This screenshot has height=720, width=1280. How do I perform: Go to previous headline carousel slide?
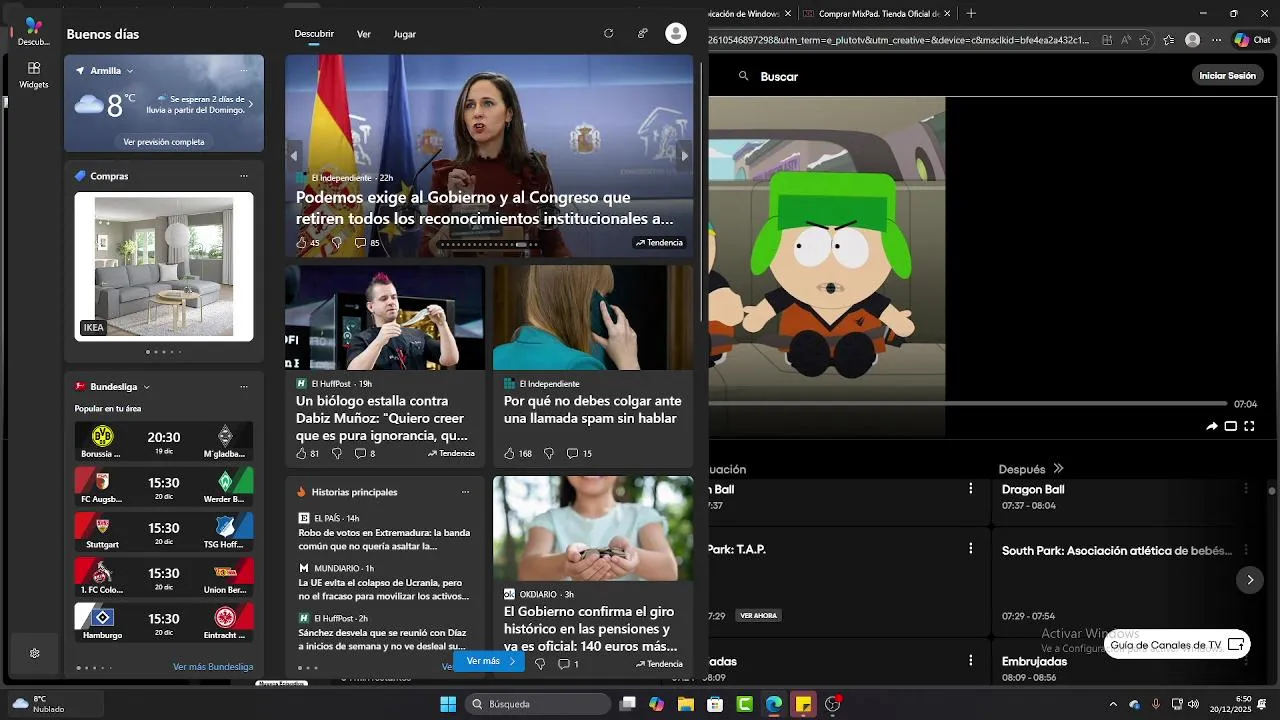294,156
